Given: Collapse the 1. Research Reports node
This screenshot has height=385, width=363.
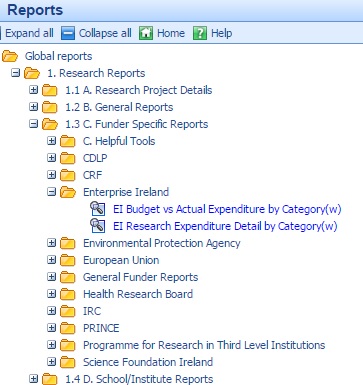Looking at the screenshot, I should point(15,73).
